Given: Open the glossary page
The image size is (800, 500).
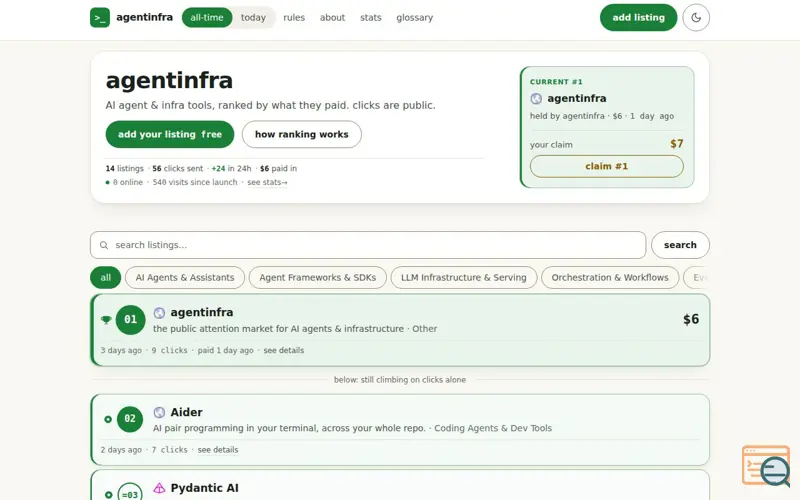Looking at the screenshot, I should coord(414,17).
